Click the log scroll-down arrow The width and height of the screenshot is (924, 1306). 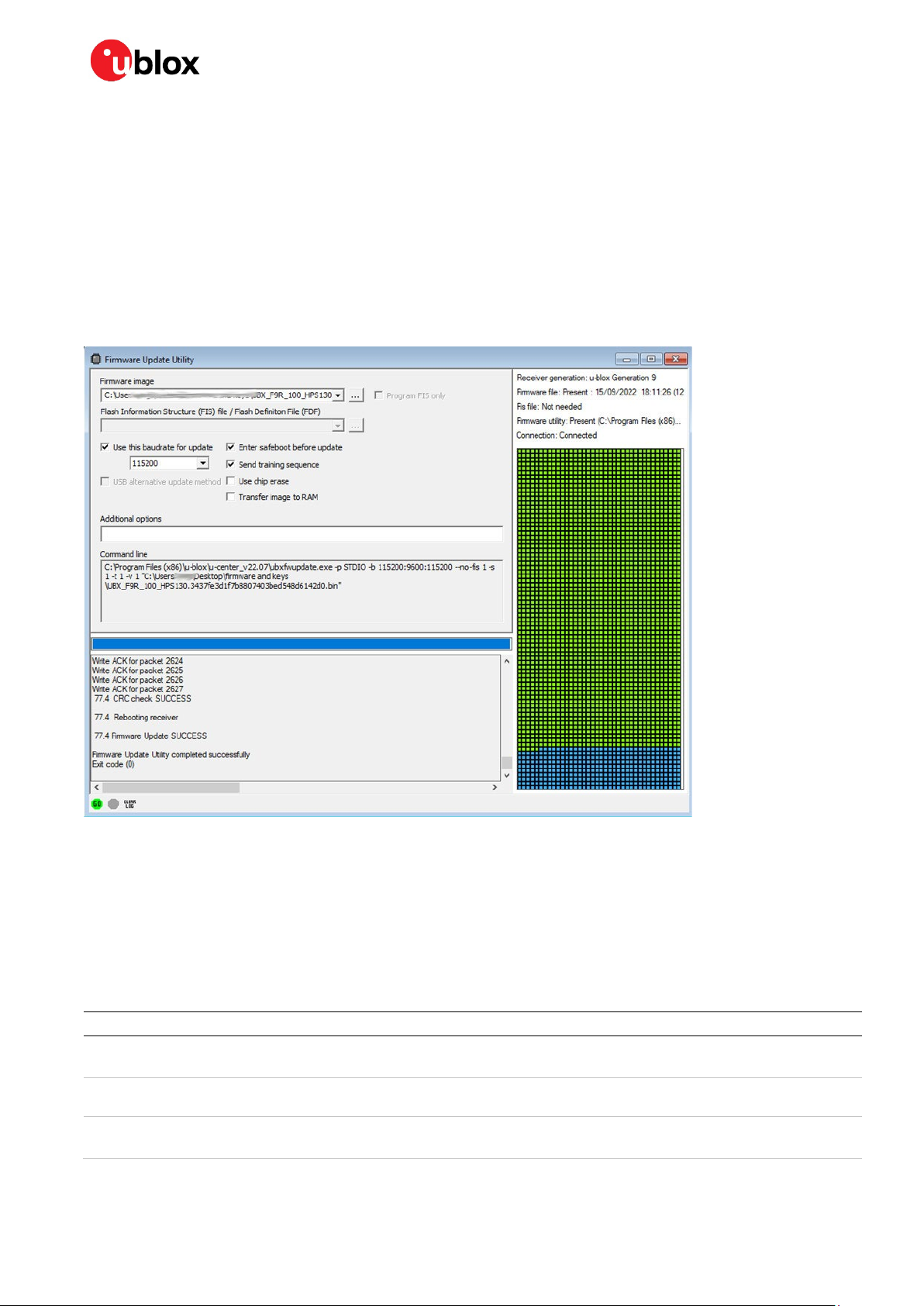coord(507,775)
